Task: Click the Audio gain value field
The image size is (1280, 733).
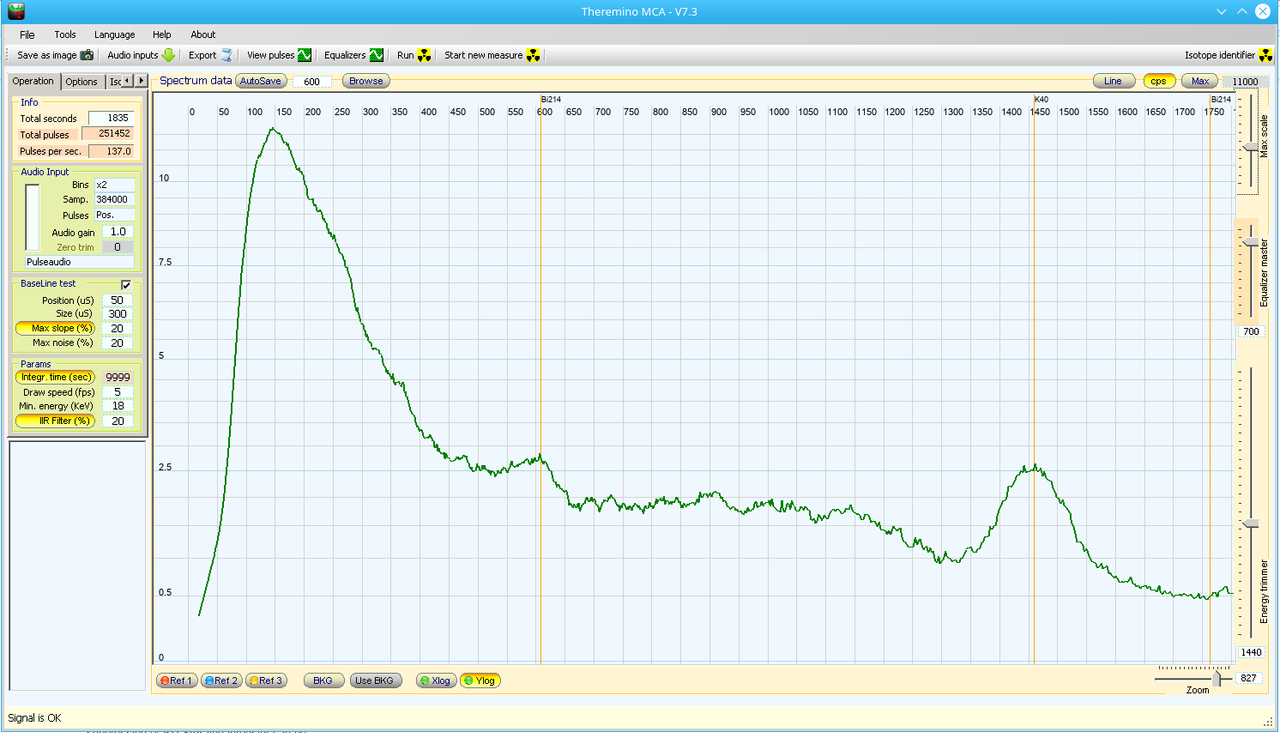Action: pyautogui.click(x=117, y=232)
